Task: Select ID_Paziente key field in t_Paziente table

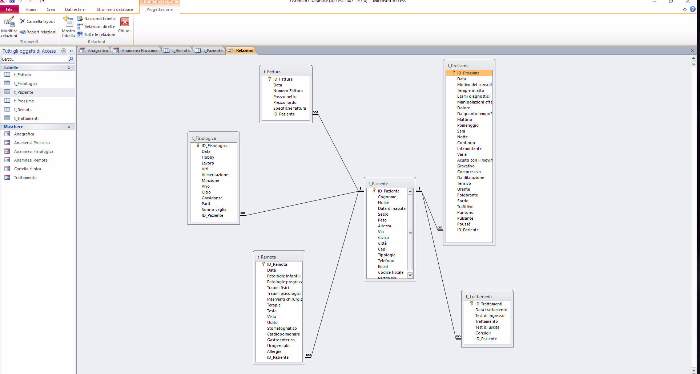Action: pyautogui.click(x=388, y=191)
